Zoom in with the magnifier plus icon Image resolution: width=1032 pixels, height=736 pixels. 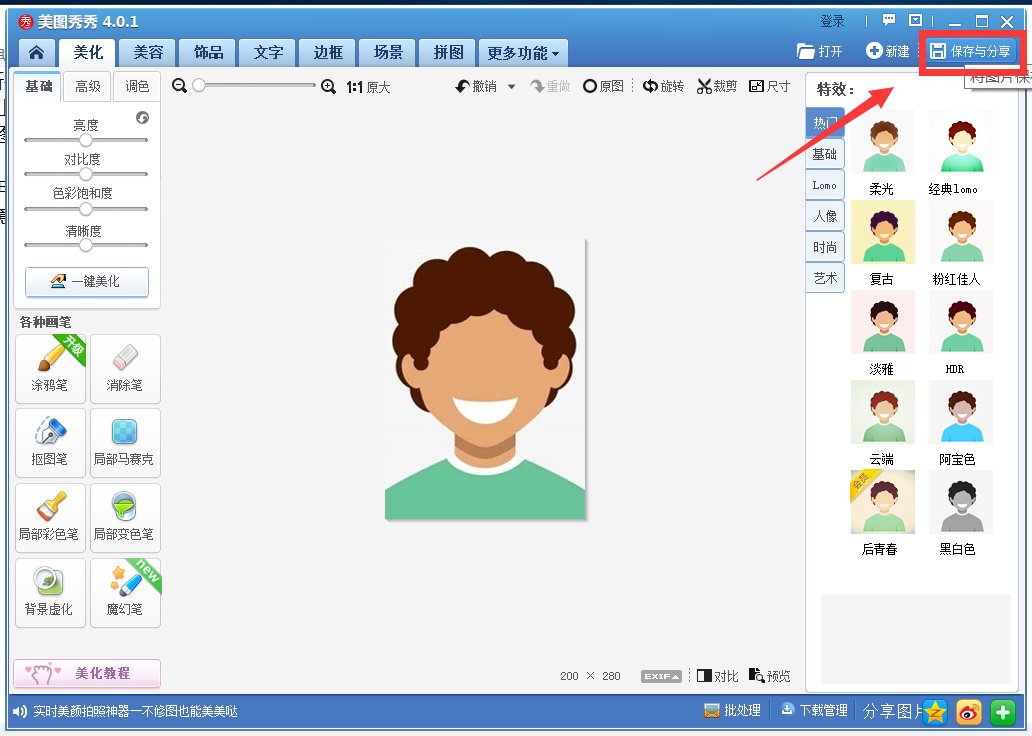[x=328, y=86]
